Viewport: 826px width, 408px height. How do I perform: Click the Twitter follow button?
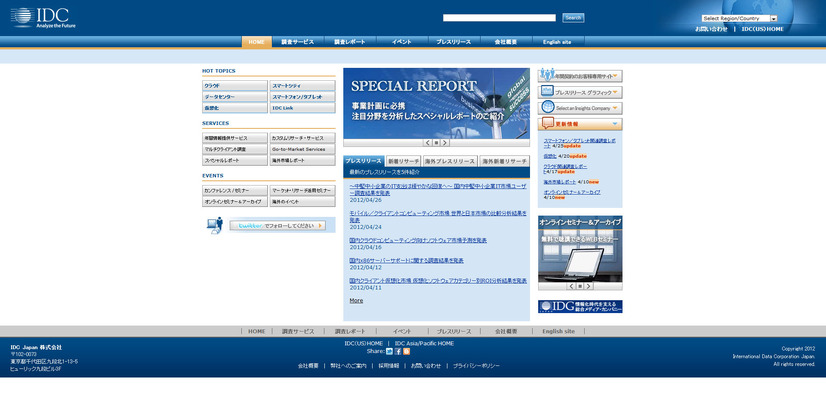277,225
